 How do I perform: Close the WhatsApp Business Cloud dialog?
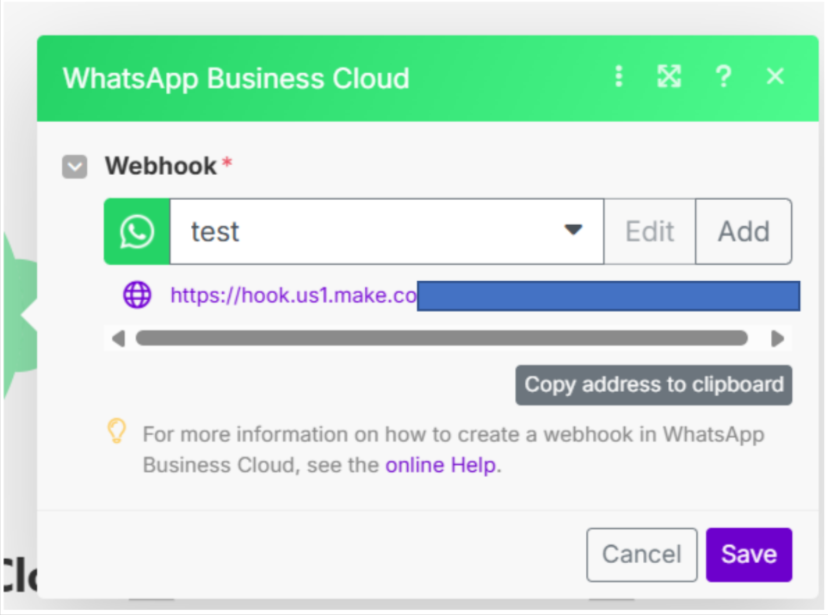tap(775, 77)
